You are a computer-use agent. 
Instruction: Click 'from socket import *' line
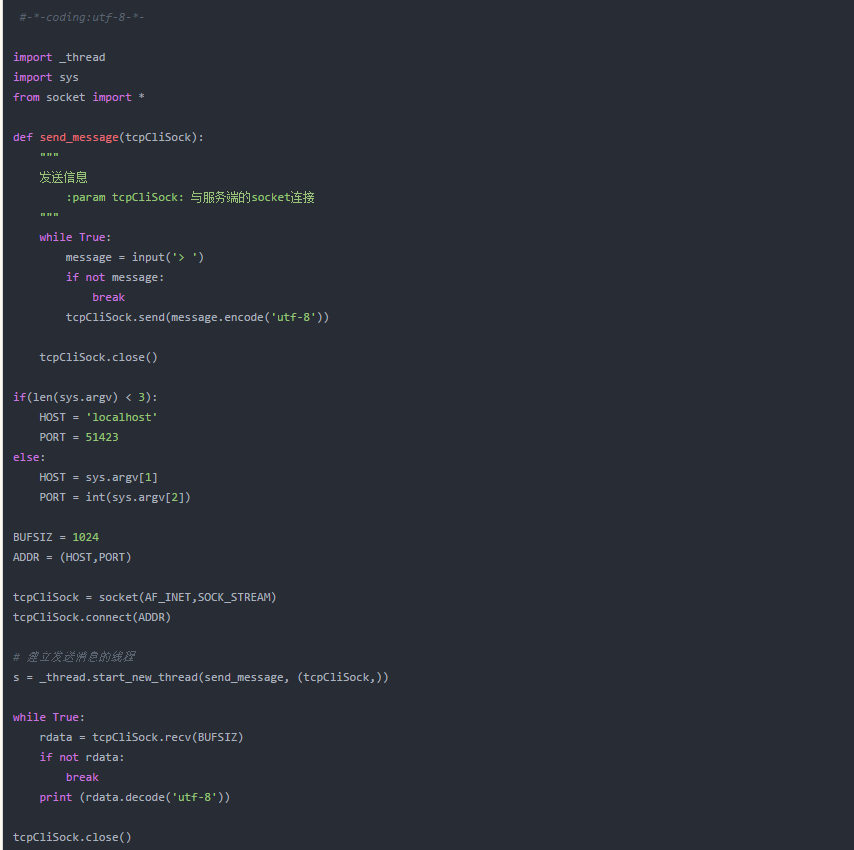pyautogui.click(x=78, y=97)
